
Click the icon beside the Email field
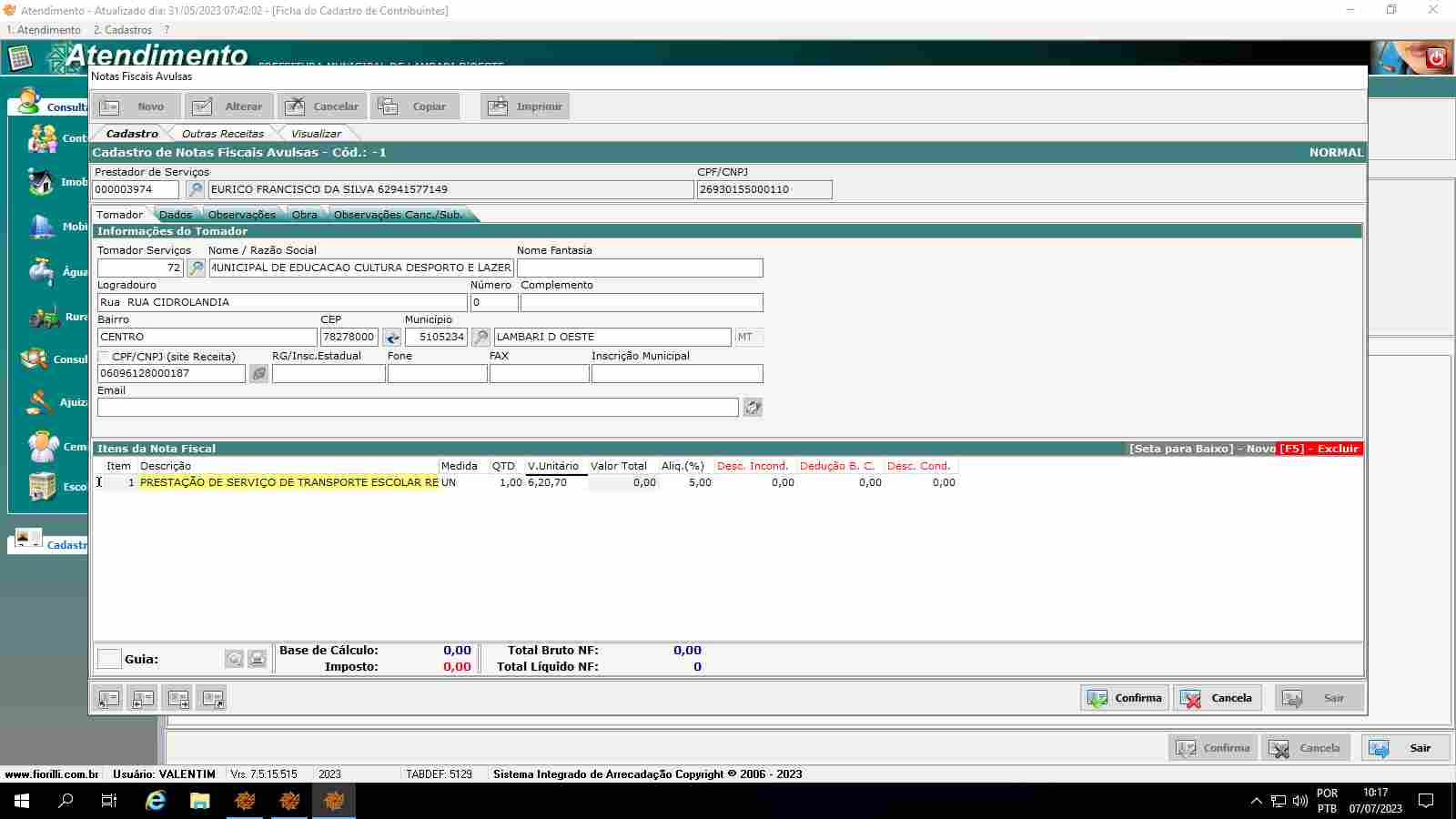[753, 408]
